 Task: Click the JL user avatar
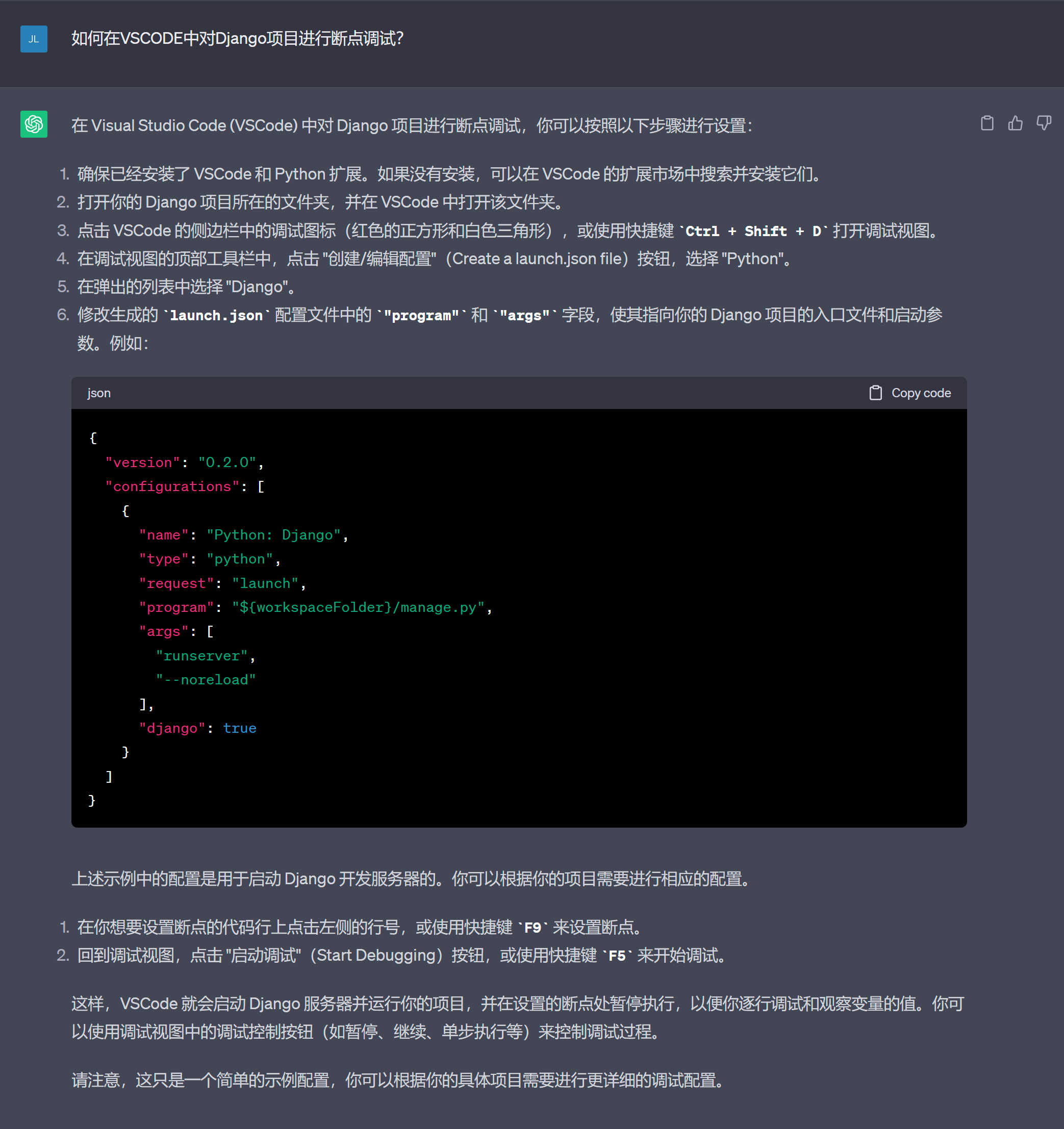pos(34,40)
